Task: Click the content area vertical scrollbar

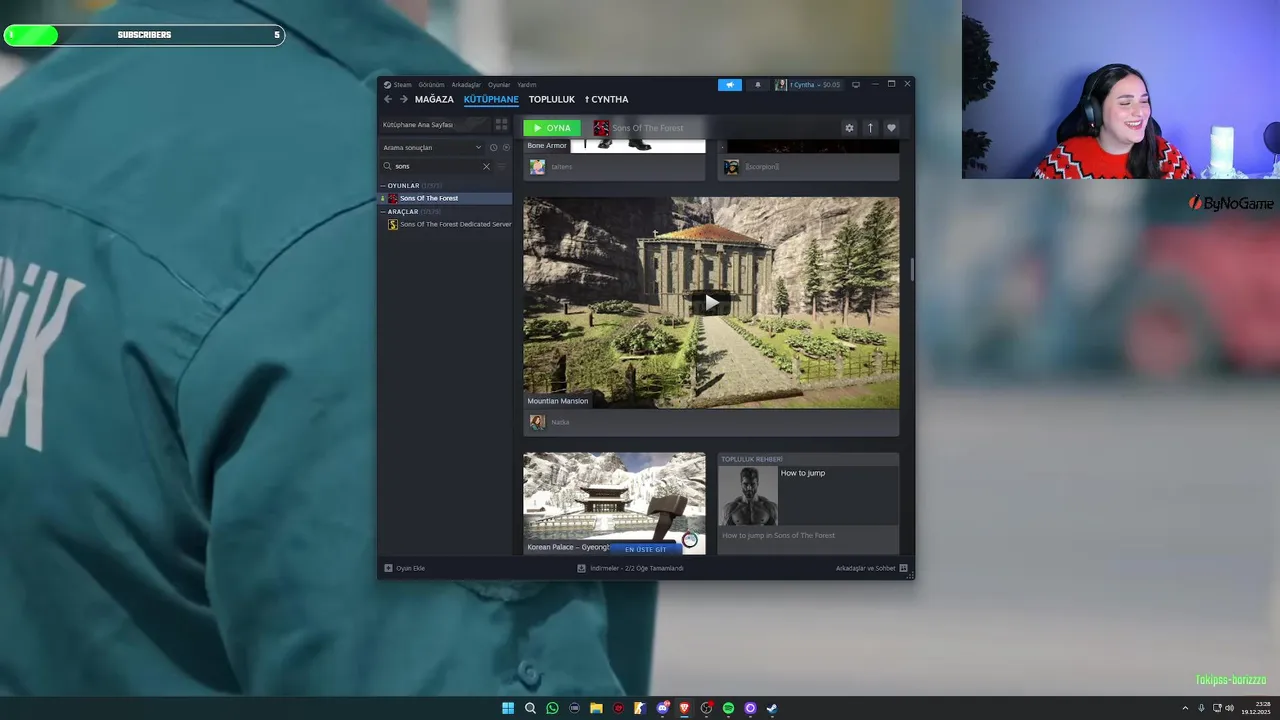Action: click(x=911, y=269)
